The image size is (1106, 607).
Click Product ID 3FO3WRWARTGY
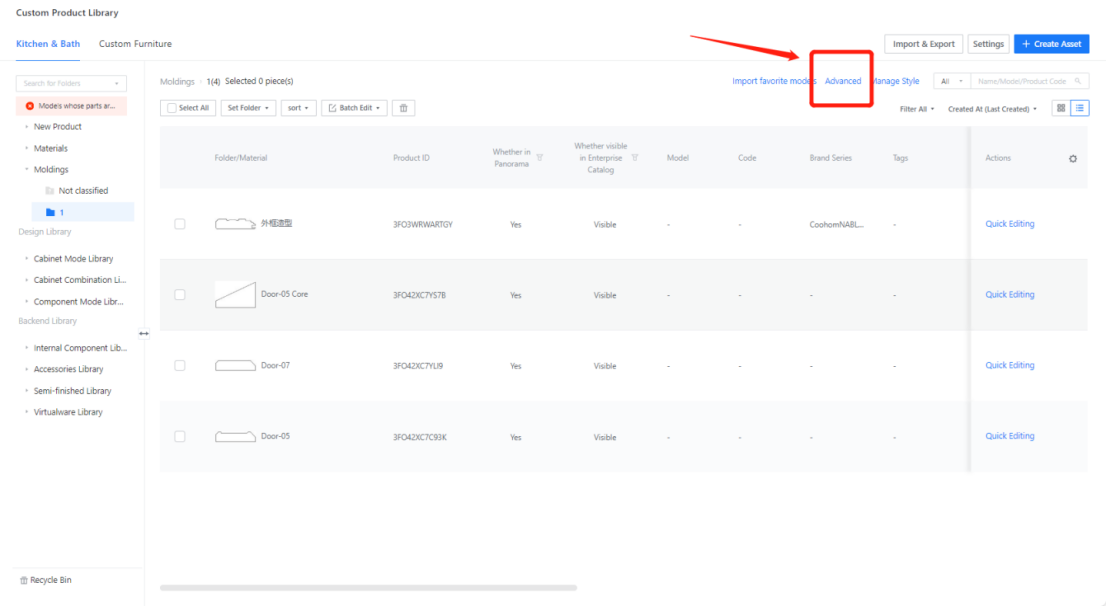click(423, 224)
